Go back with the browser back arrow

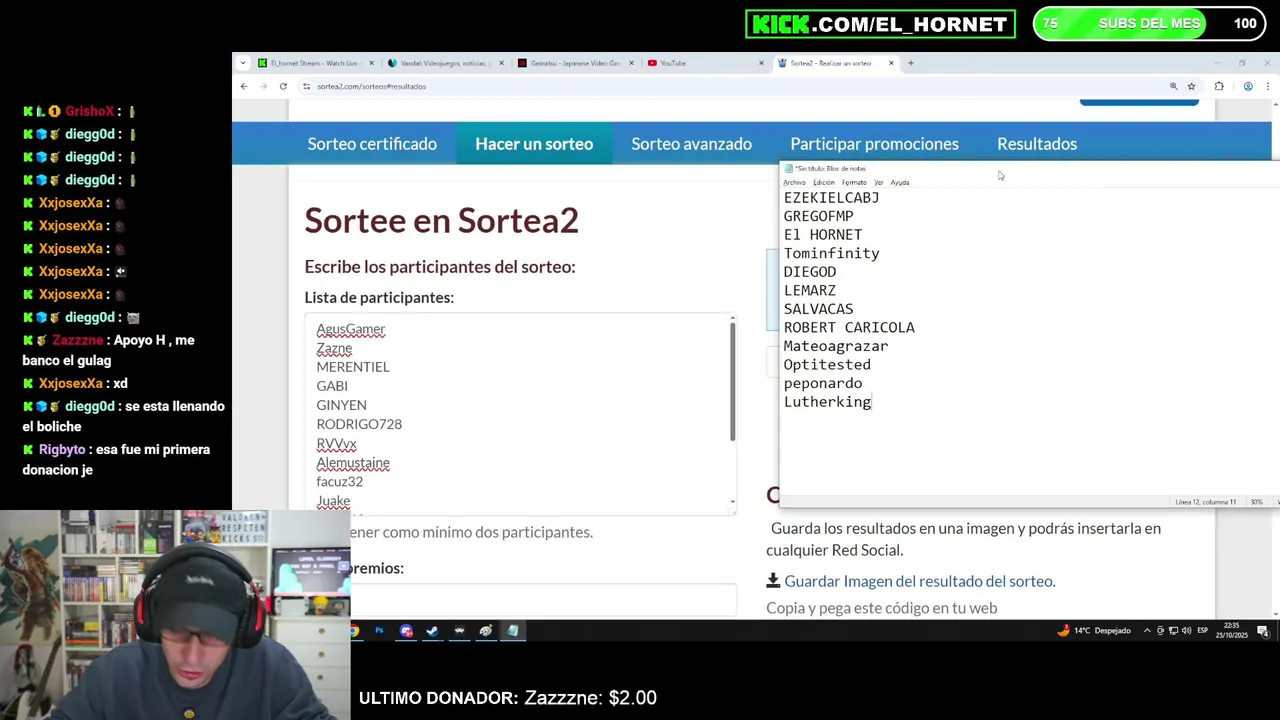244,86
